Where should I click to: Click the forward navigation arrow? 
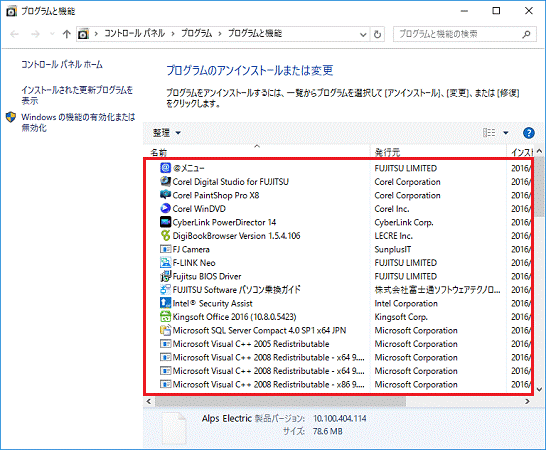36,34
